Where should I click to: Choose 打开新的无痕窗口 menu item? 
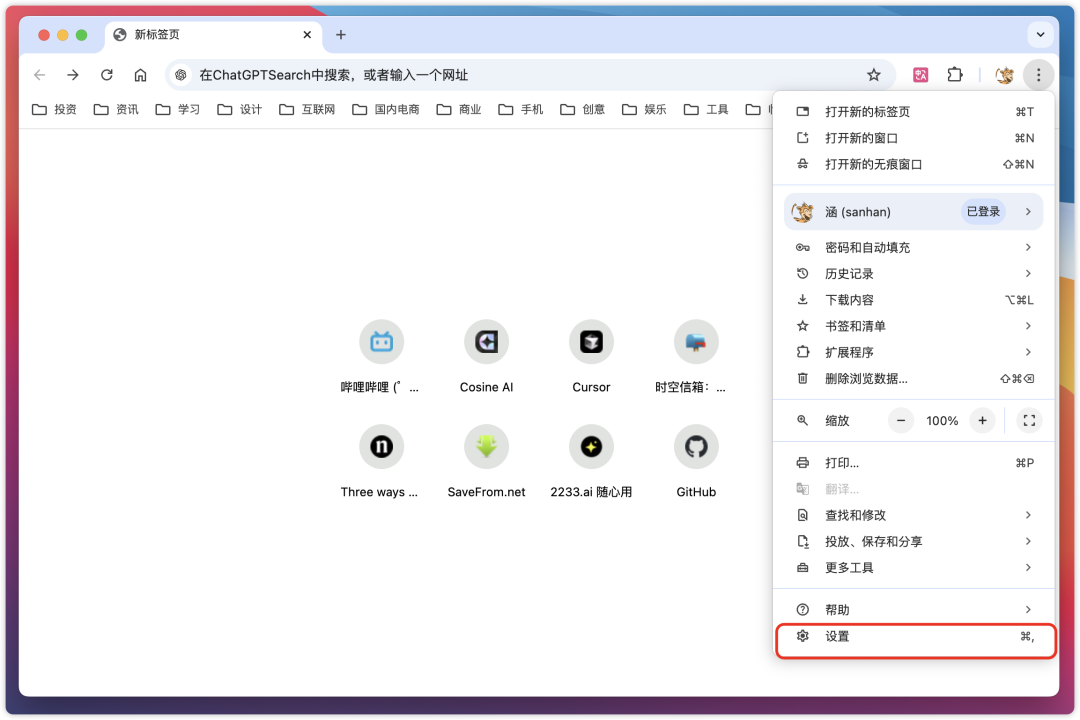tap(914, 164)
